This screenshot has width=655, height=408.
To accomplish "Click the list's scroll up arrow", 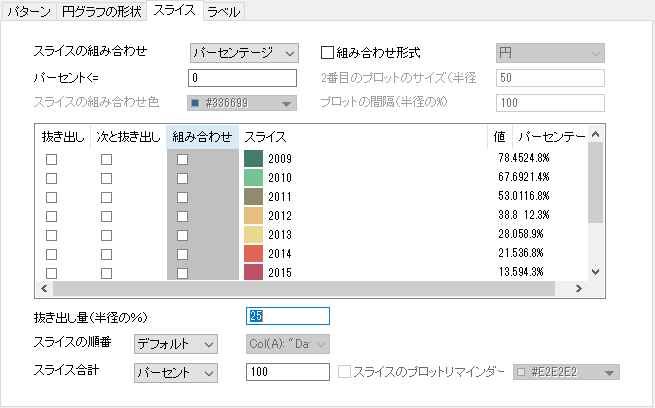I will [x=596, y=134].
